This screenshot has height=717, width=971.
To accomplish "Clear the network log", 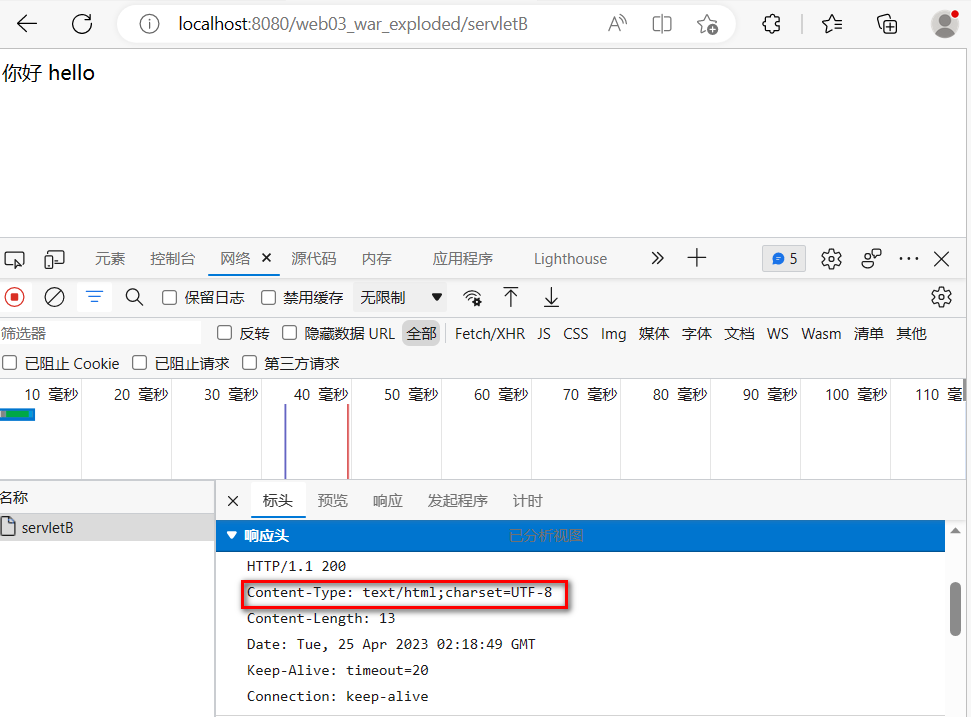I will point(55,297).
